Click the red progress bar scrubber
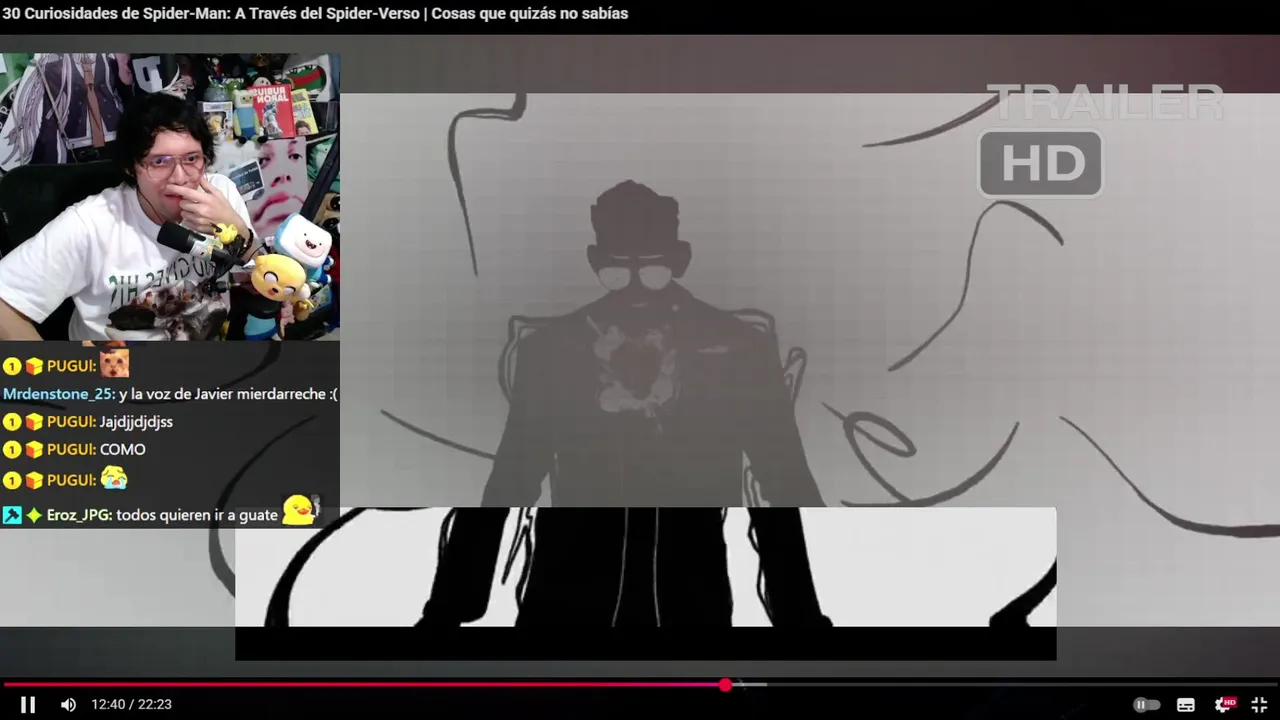Viewport: 1280px width, 720px height. [x=725, y=685]
